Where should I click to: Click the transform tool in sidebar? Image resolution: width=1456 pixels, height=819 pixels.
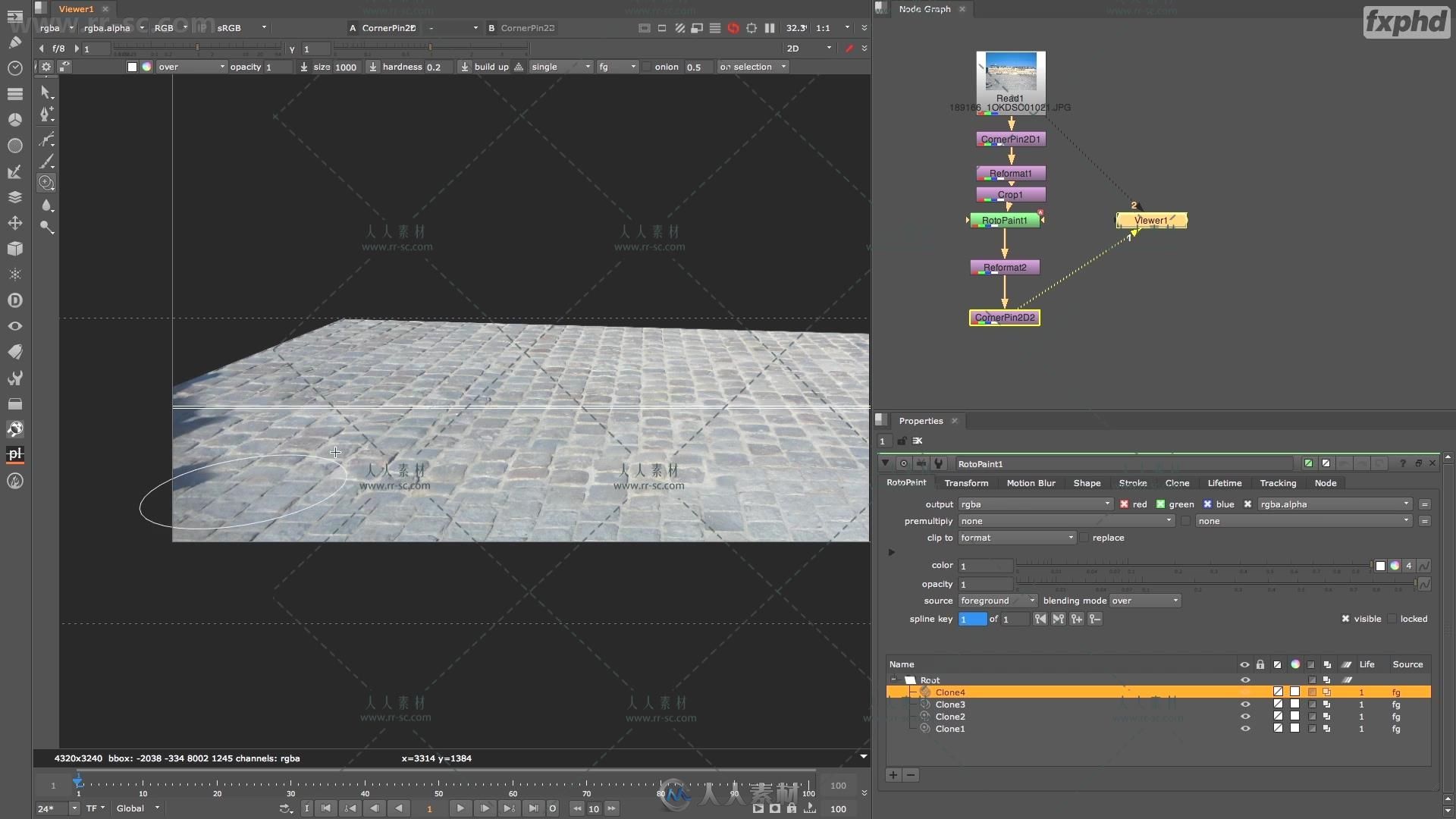14,222
